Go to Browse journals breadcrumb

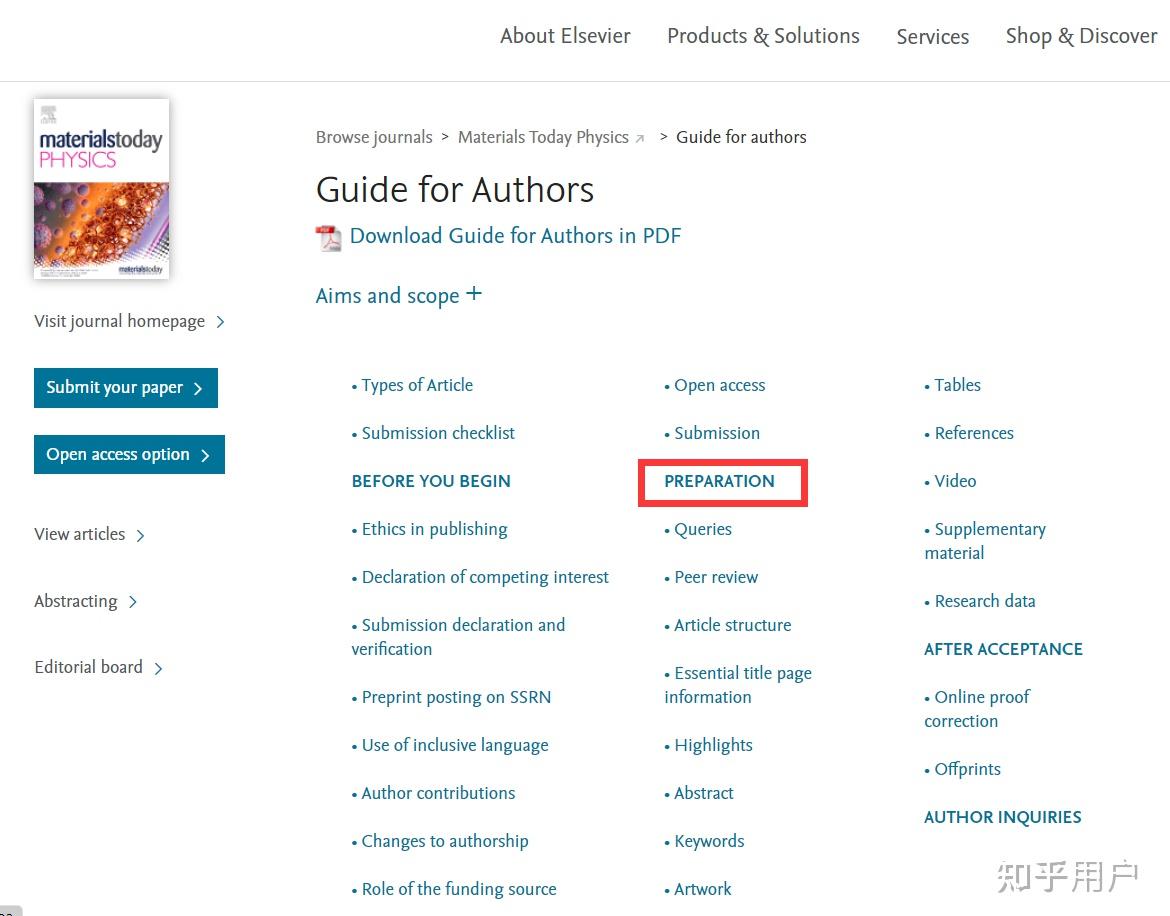pyautogui.click(x=374, y=137)
